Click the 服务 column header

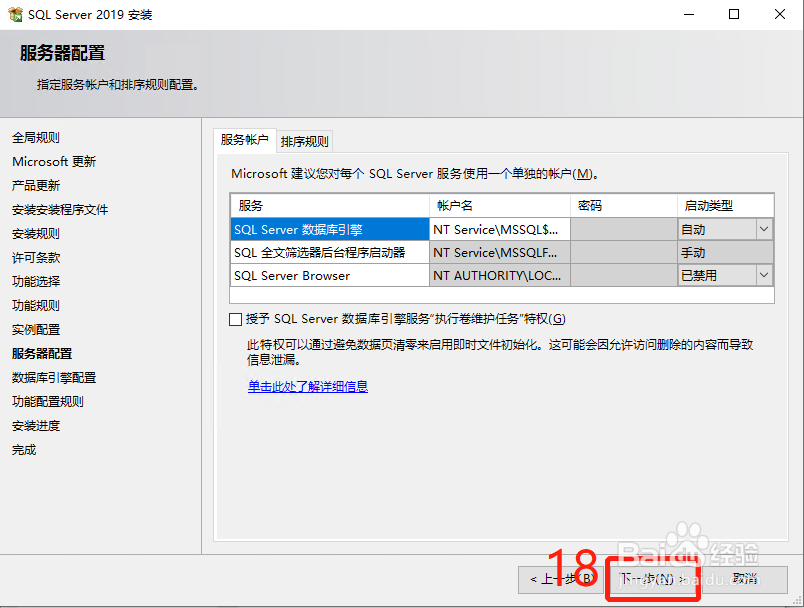point(330,206)
